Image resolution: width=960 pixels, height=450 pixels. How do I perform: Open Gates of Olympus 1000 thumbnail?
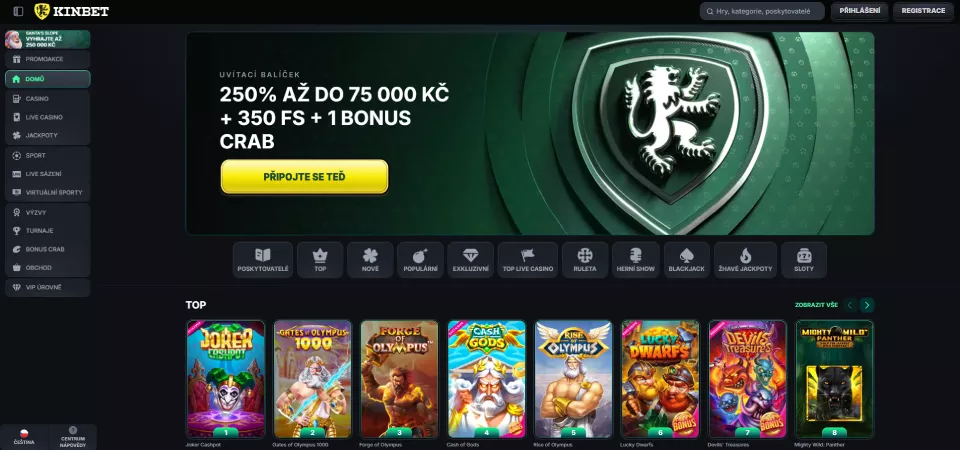[312, 378]
